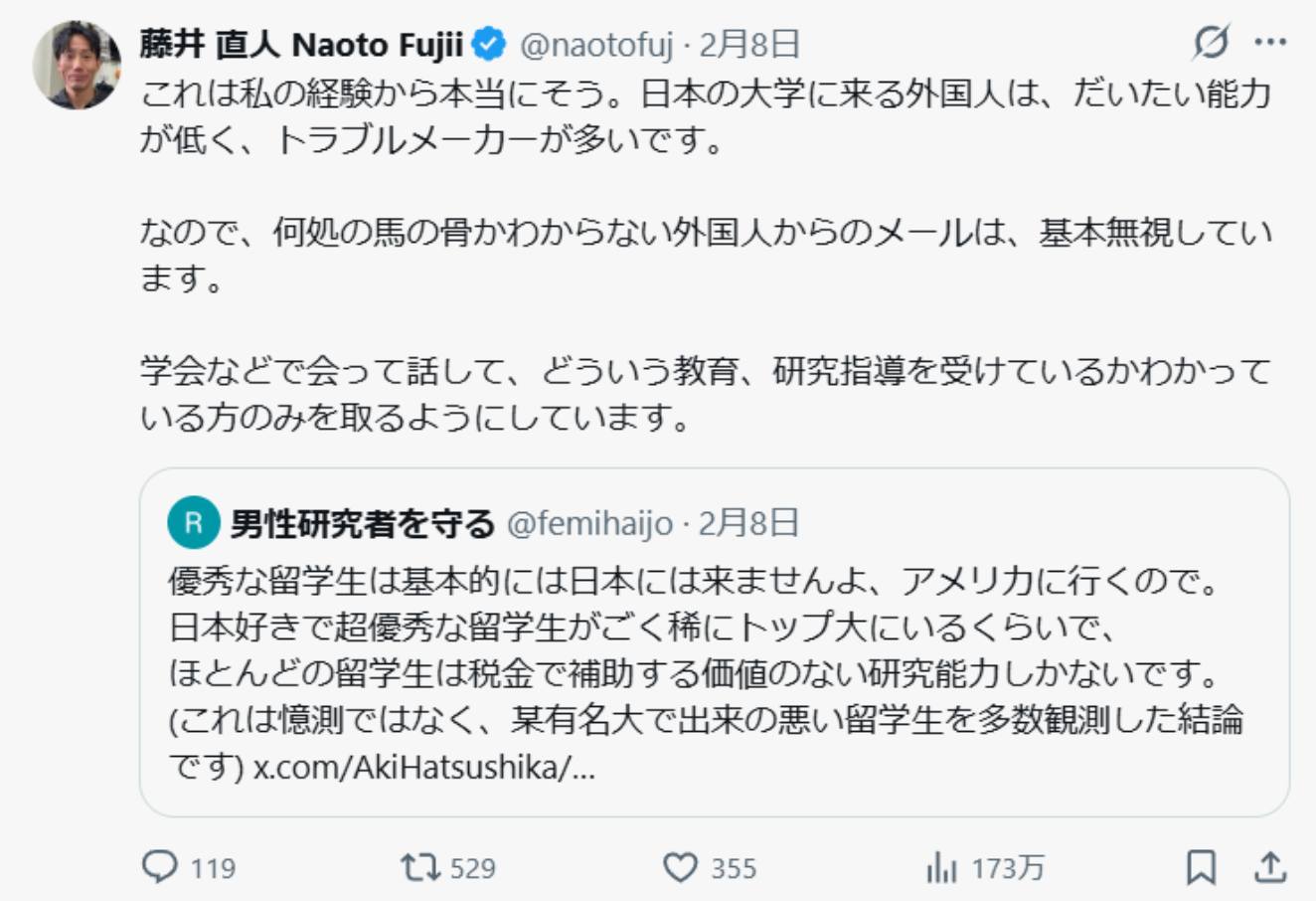Open the 男性研究者を守る display name
Viewport: 1316px width, 901px height.
pyautogui.click(x=362, y=523)
